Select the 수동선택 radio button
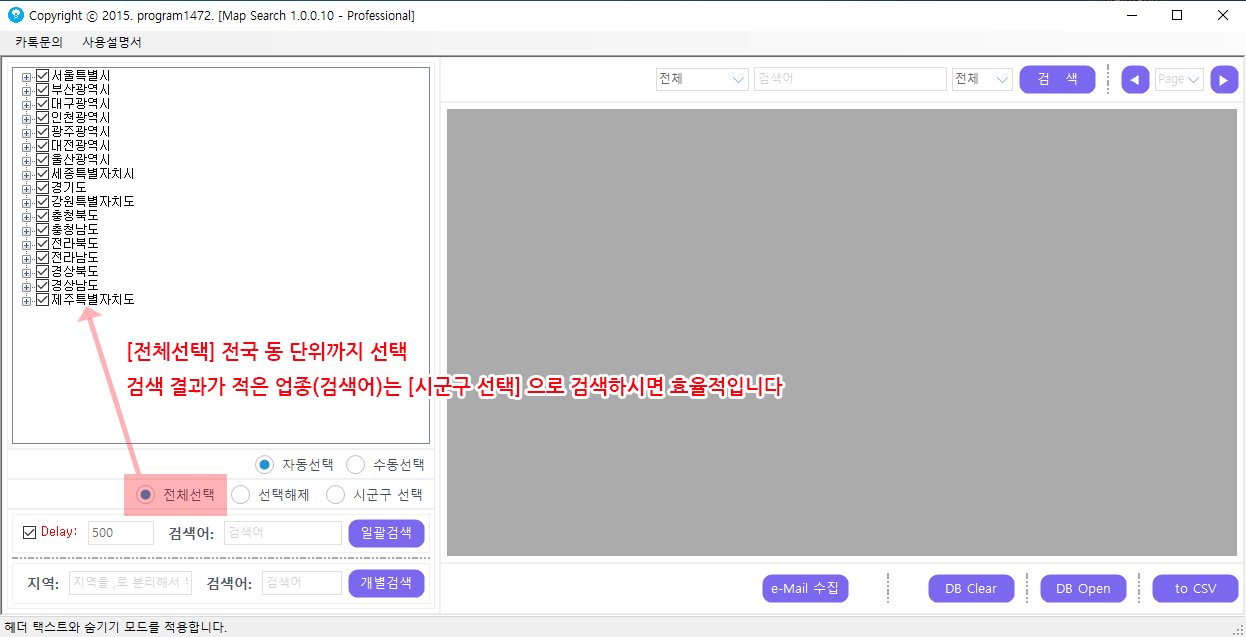Image resolution: width=1246 pixels, height=637 pixels. tap(355, 465)
